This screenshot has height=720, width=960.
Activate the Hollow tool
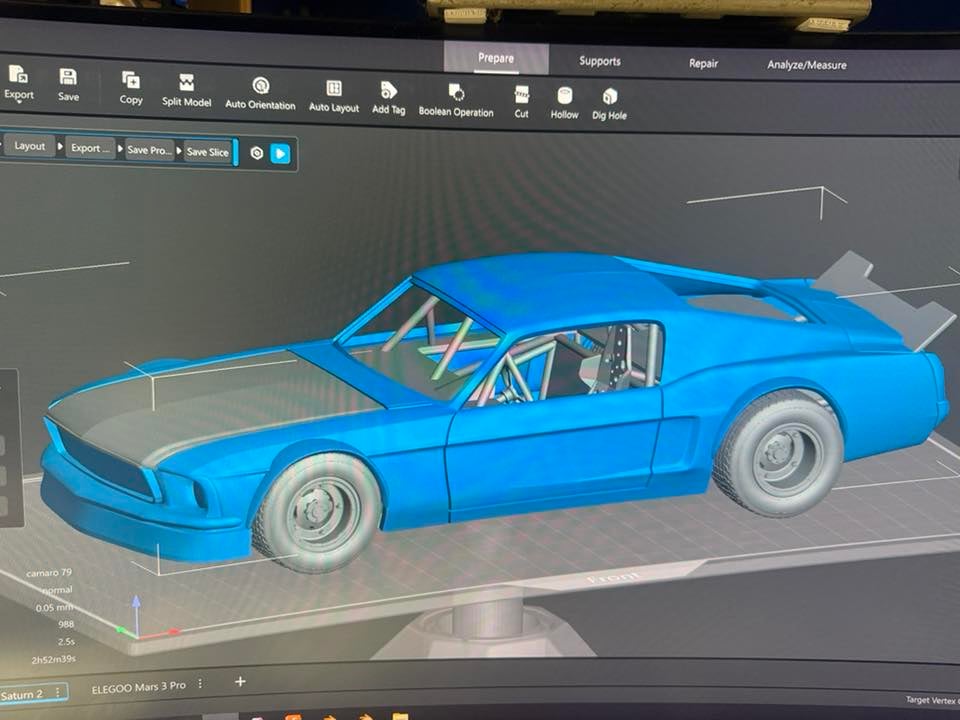click(564, 96)
